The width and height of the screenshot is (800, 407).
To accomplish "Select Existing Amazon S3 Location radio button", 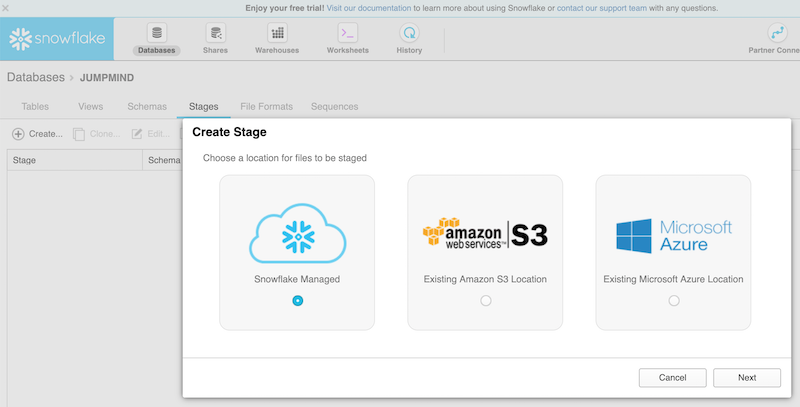I will click(x=486, y=301).
